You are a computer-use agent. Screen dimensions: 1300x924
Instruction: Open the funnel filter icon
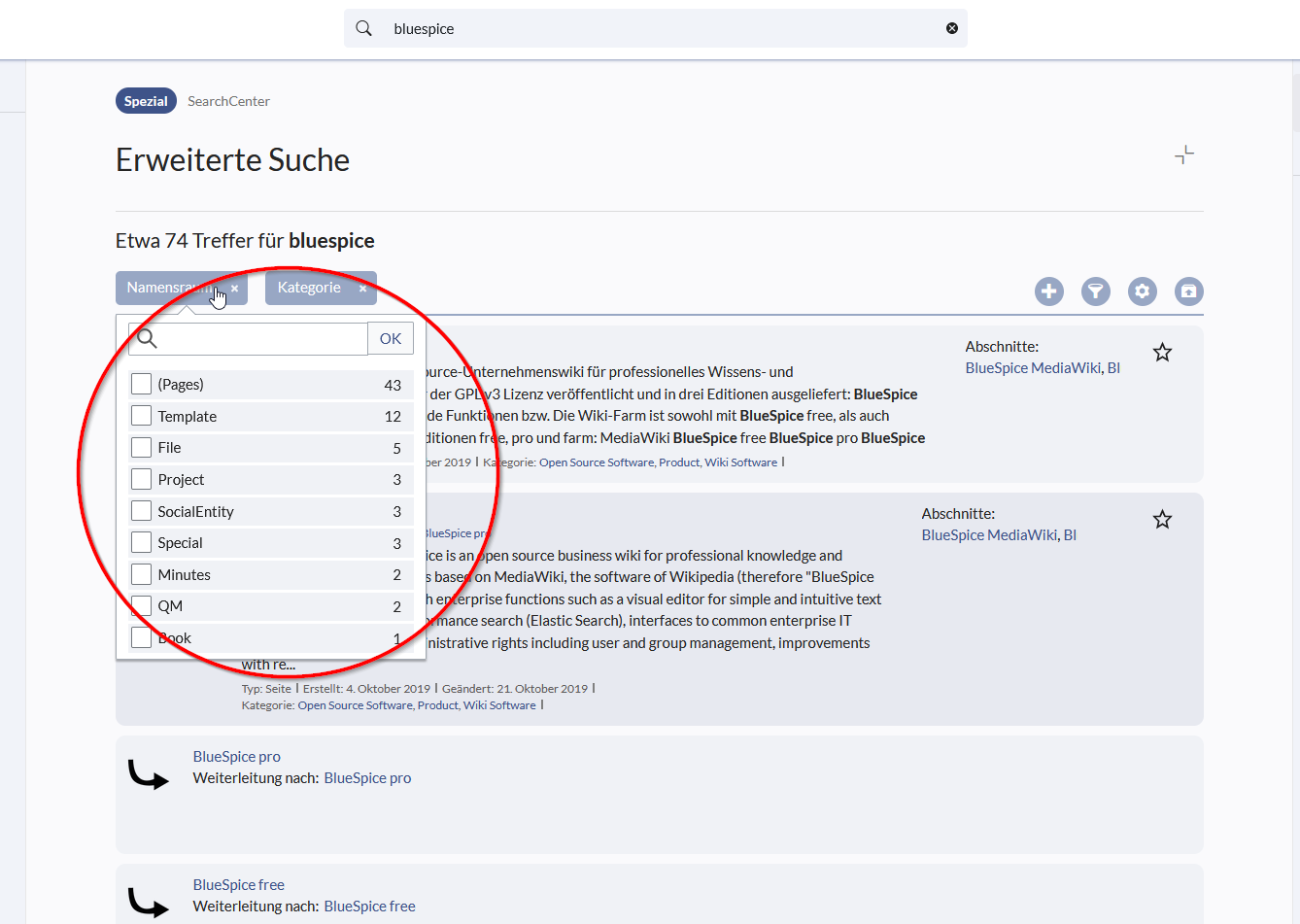tap(1095, 291)
